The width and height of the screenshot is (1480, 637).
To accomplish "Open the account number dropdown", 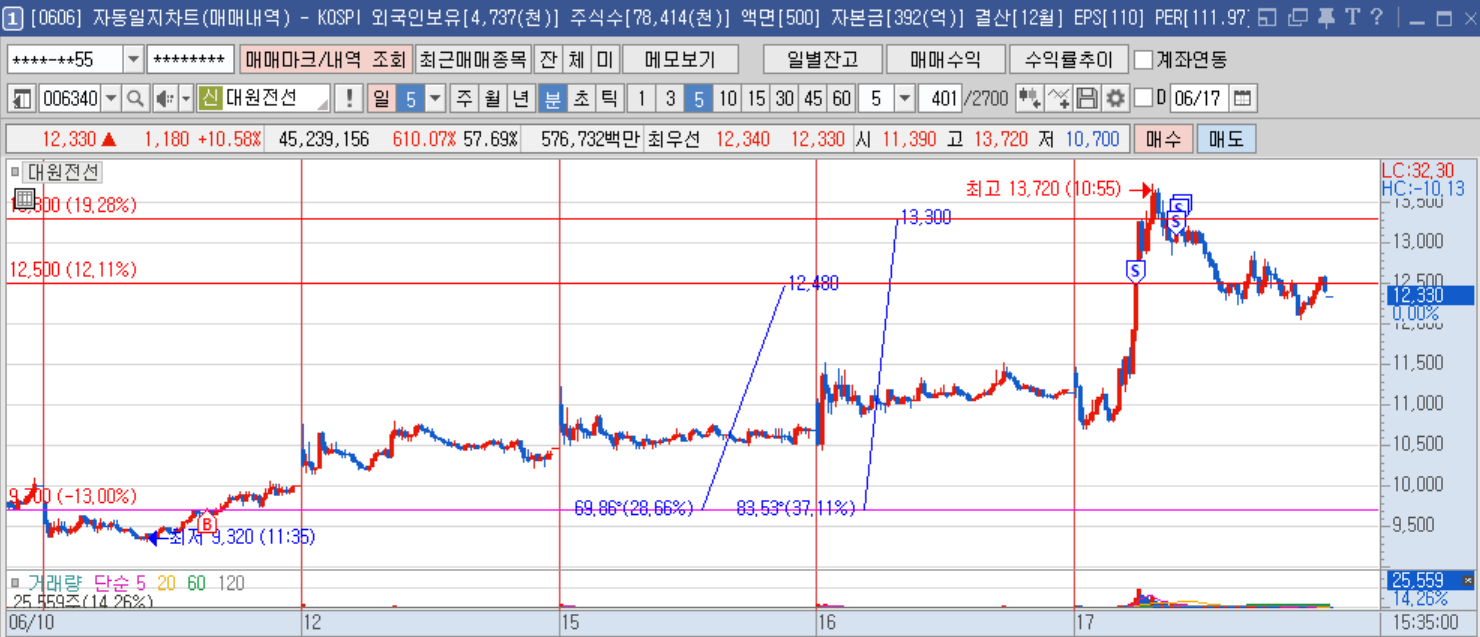I will click(133, 60).
